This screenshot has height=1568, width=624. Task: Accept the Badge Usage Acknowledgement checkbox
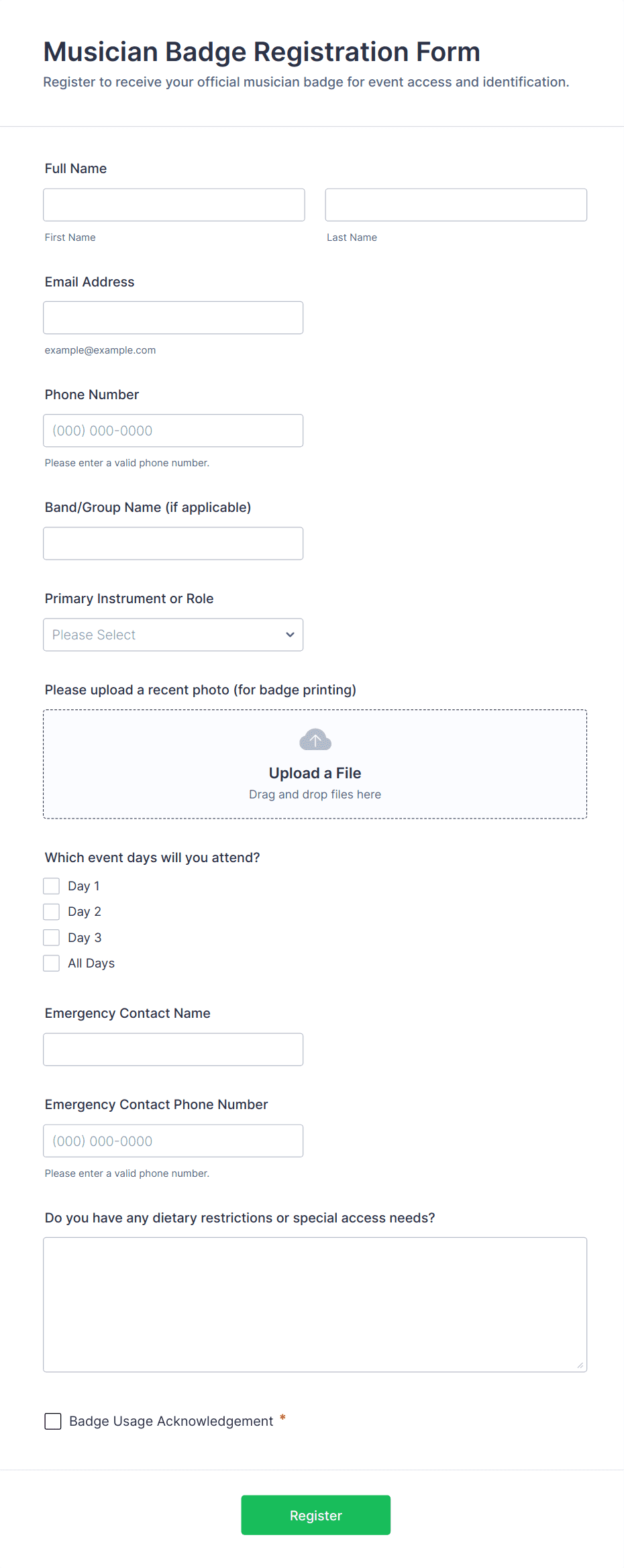(53, 1421)
